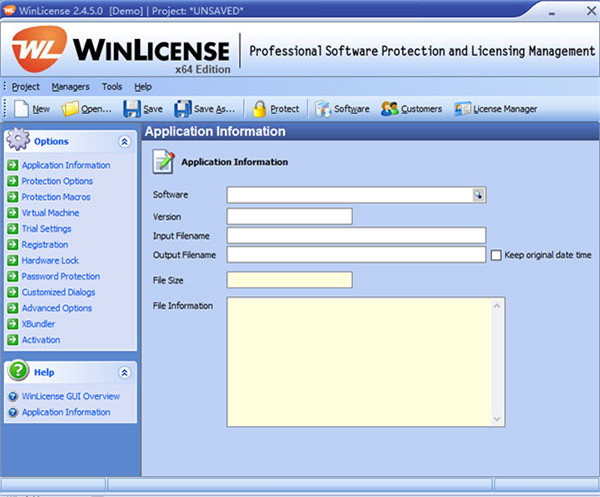The height and width of the screenshot is (497, 600).
Task: Click the License Manager icon
Action: tap(462, 109)
